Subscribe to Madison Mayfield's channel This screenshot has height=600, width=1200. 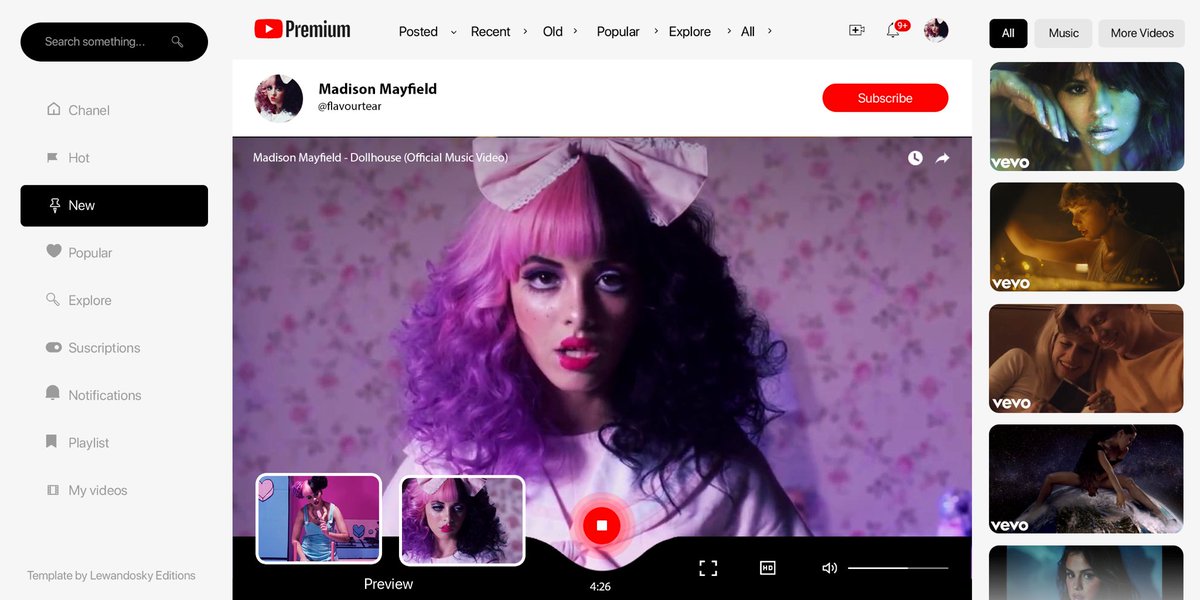pyautogui.click(x=885, y=98)
